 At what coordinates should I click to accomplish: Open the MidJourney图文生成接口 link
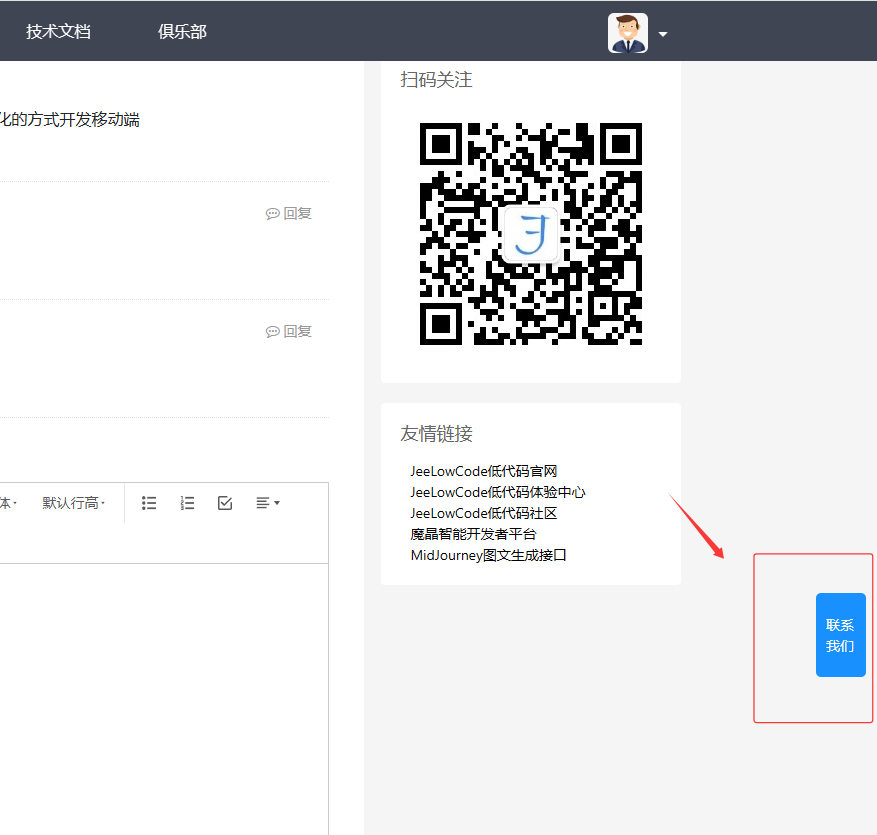point(488,555)
